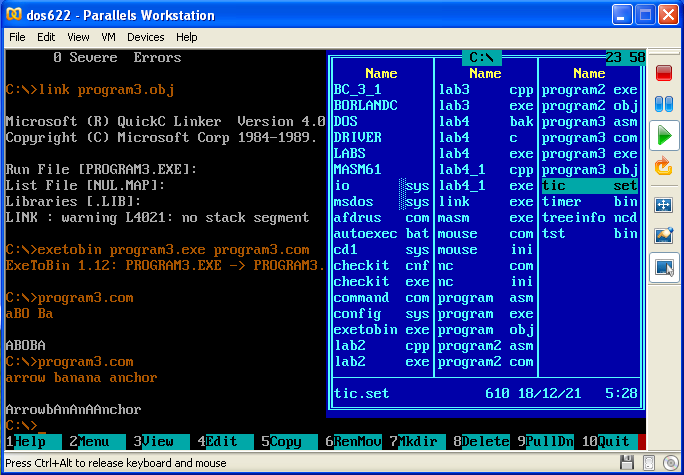Select the program3 exe file
684x475 pixels.
[x=590, y=154]
